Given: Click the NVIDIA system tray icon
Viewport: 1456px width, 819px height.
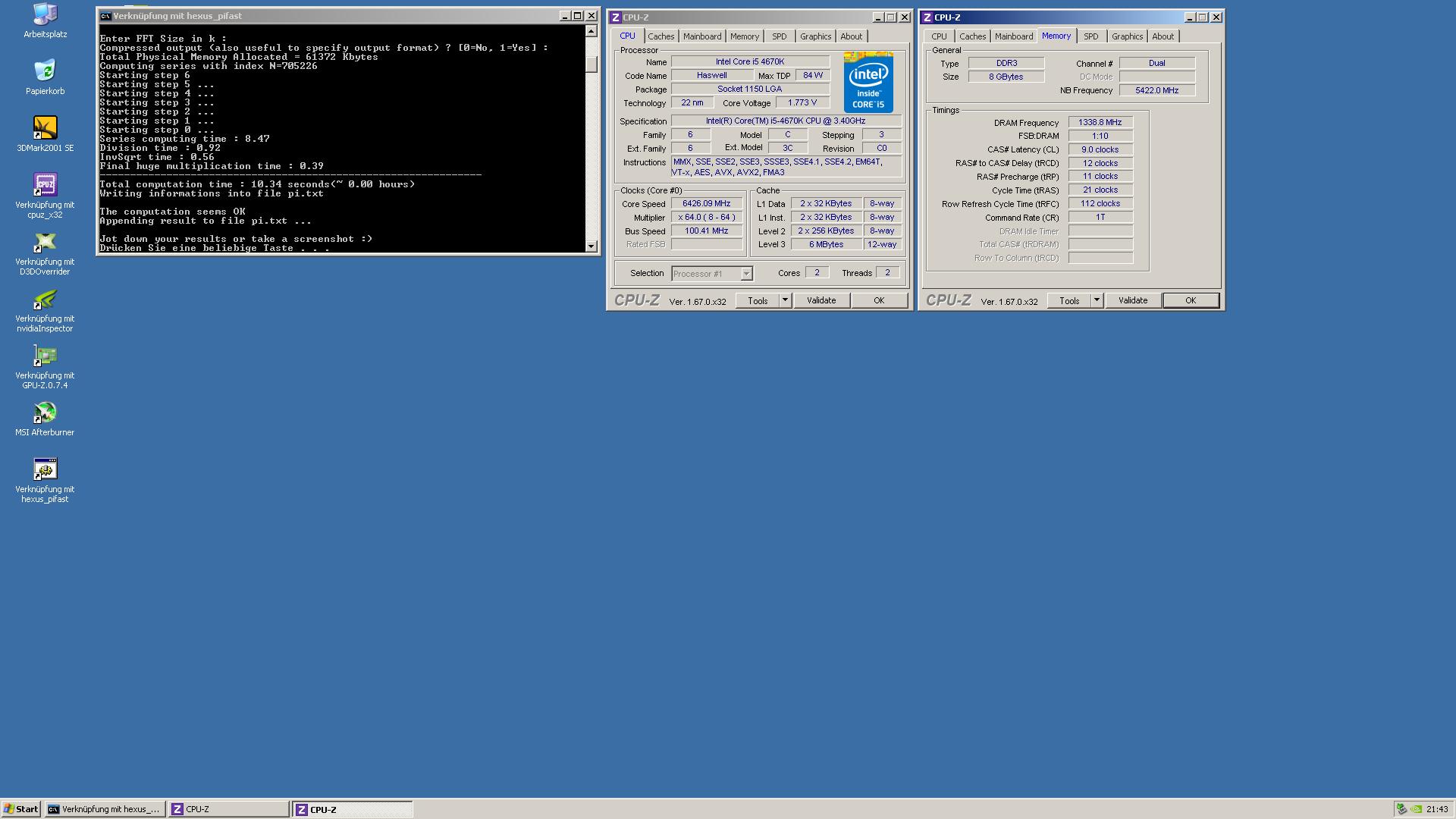Looking at the screenshot, I should pyautogui.click(x=1416, y=809).
